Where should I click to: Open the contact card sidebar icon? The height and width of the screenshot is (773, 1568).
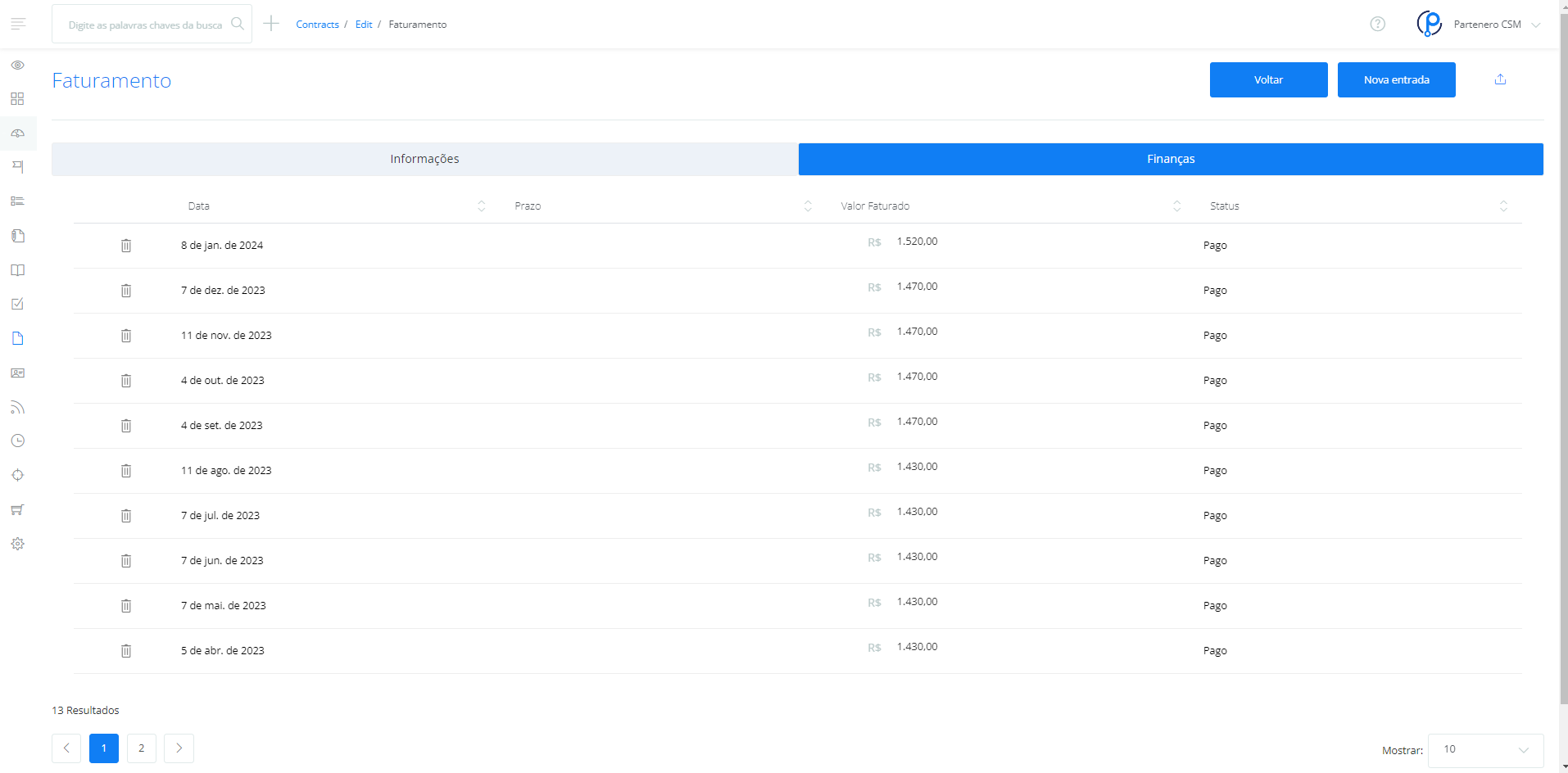click(17, 373)
